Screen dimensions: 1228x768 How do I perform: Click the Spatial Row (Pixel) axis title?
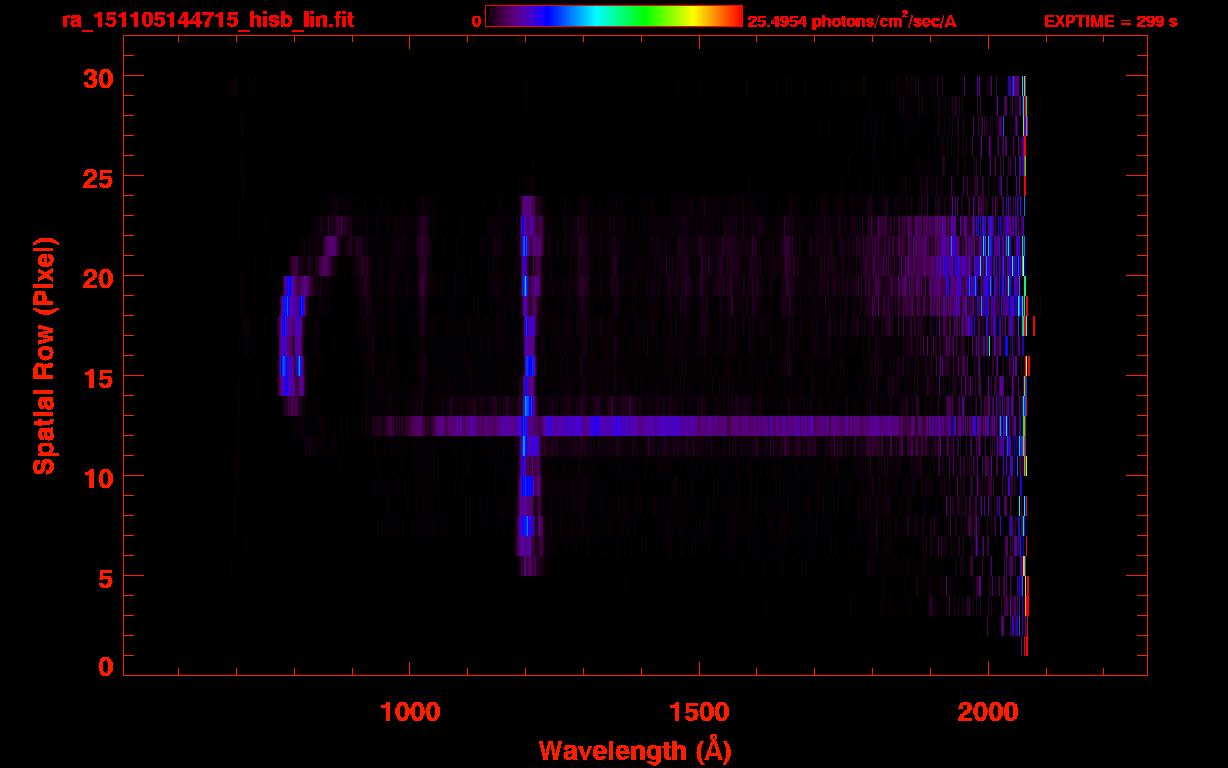(x=44, y=356)
